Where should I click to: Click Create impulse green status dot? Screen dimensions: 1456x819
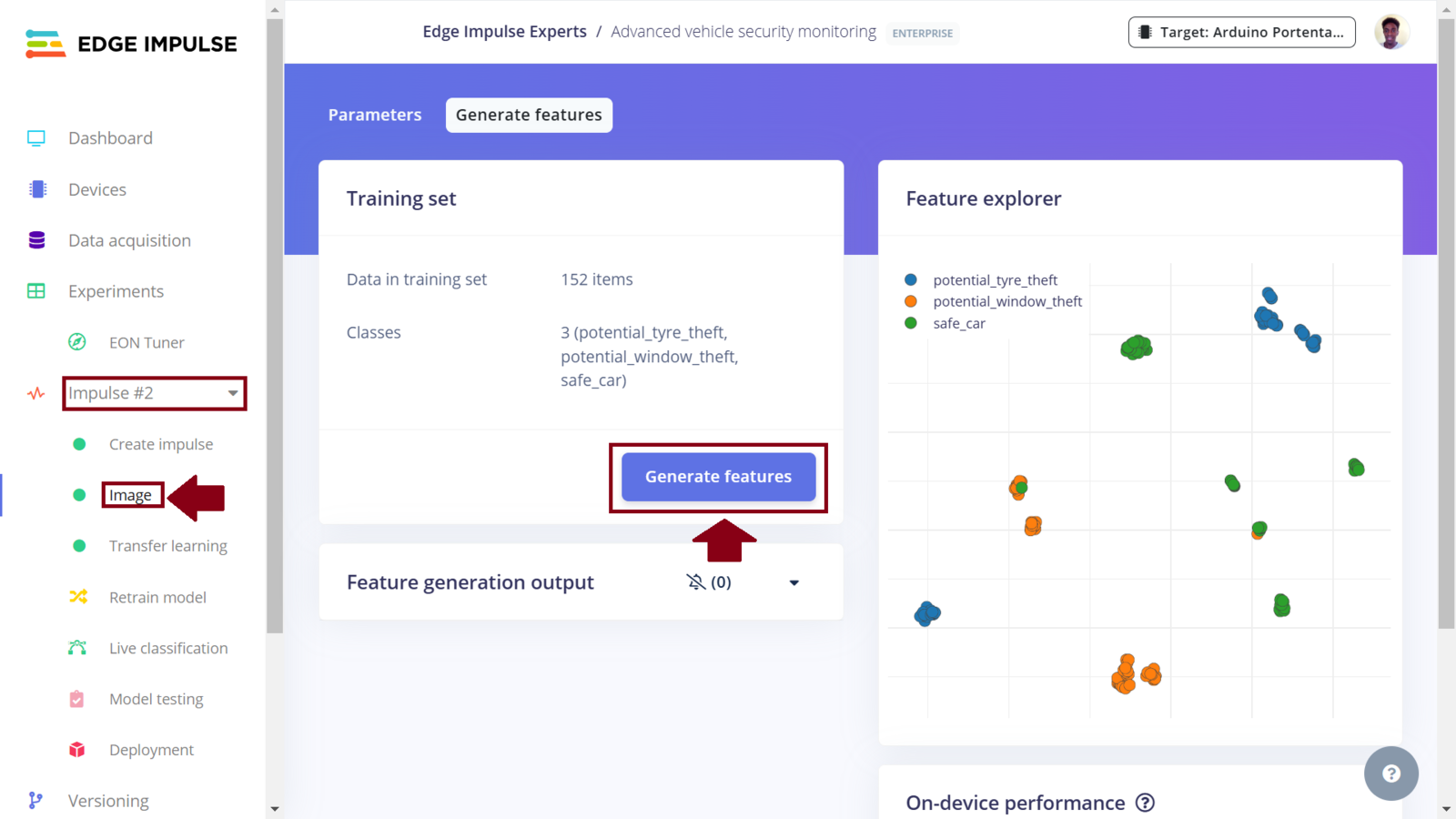79,444
